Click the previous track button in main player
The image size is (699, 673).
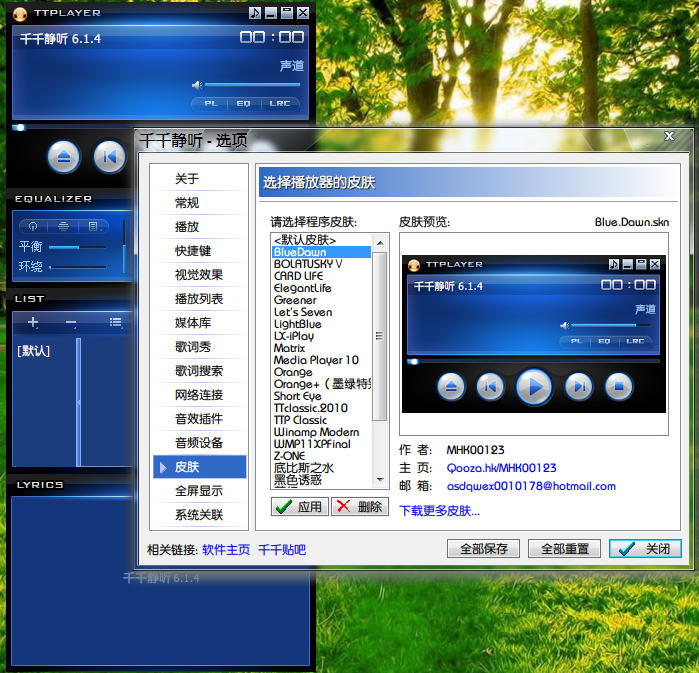(109, 156)
